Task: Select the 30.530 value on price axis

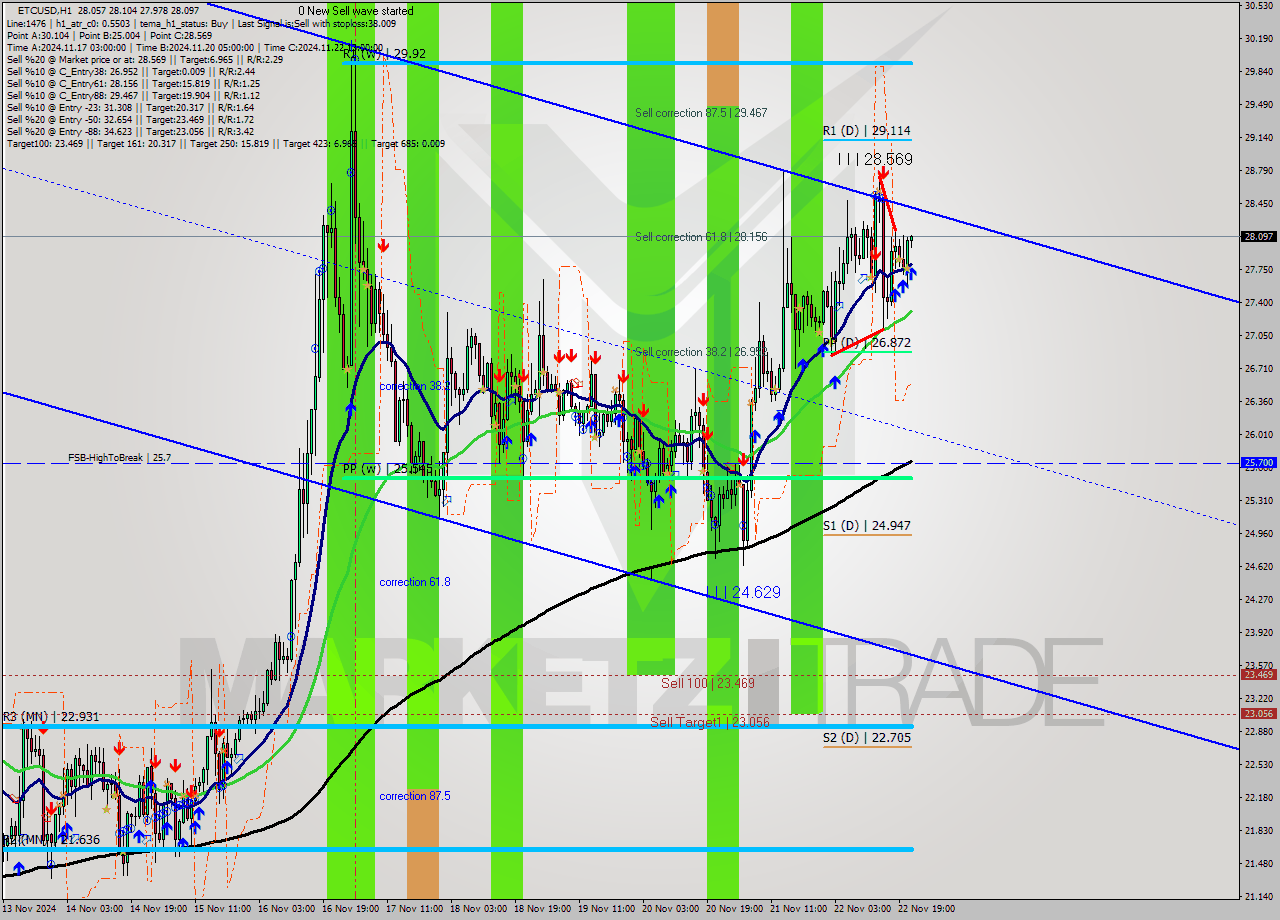Action: 1258,6
